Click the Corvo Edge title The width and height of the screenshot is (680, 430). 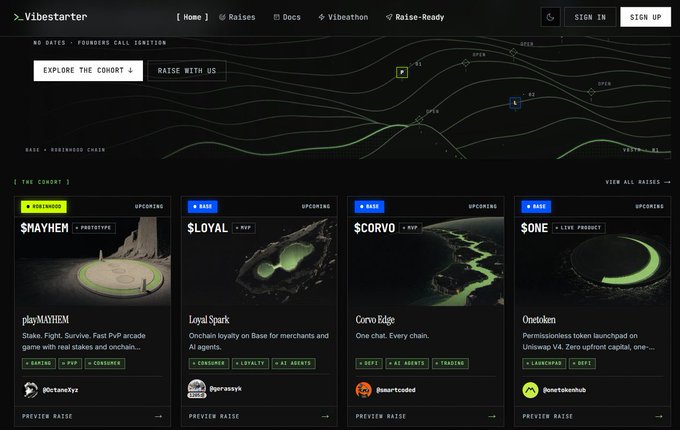tap(375, 320)
